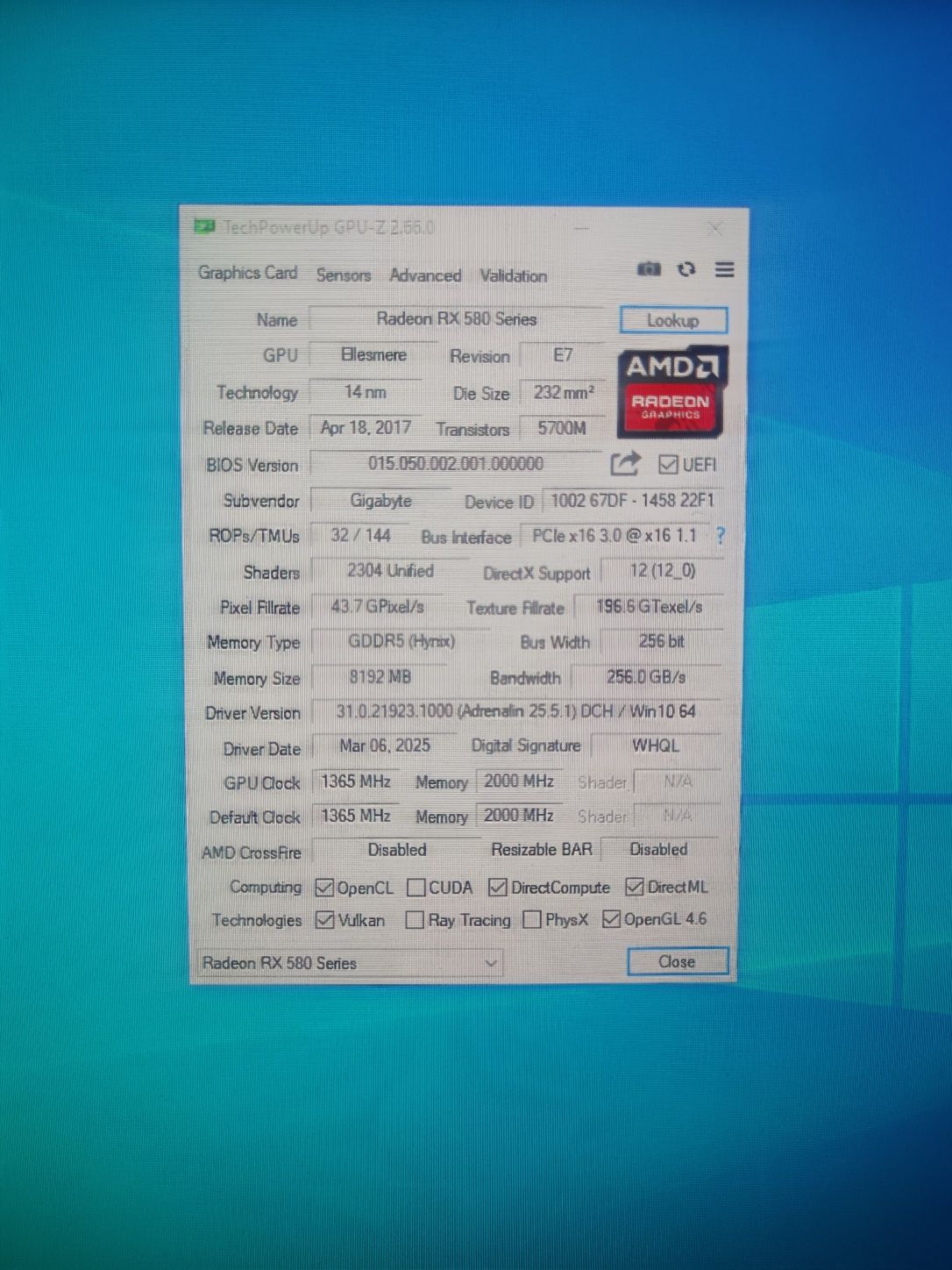
Task: Click the Memory Type GDDR5 (Hynix)
Action: click(x=401, y=642)
